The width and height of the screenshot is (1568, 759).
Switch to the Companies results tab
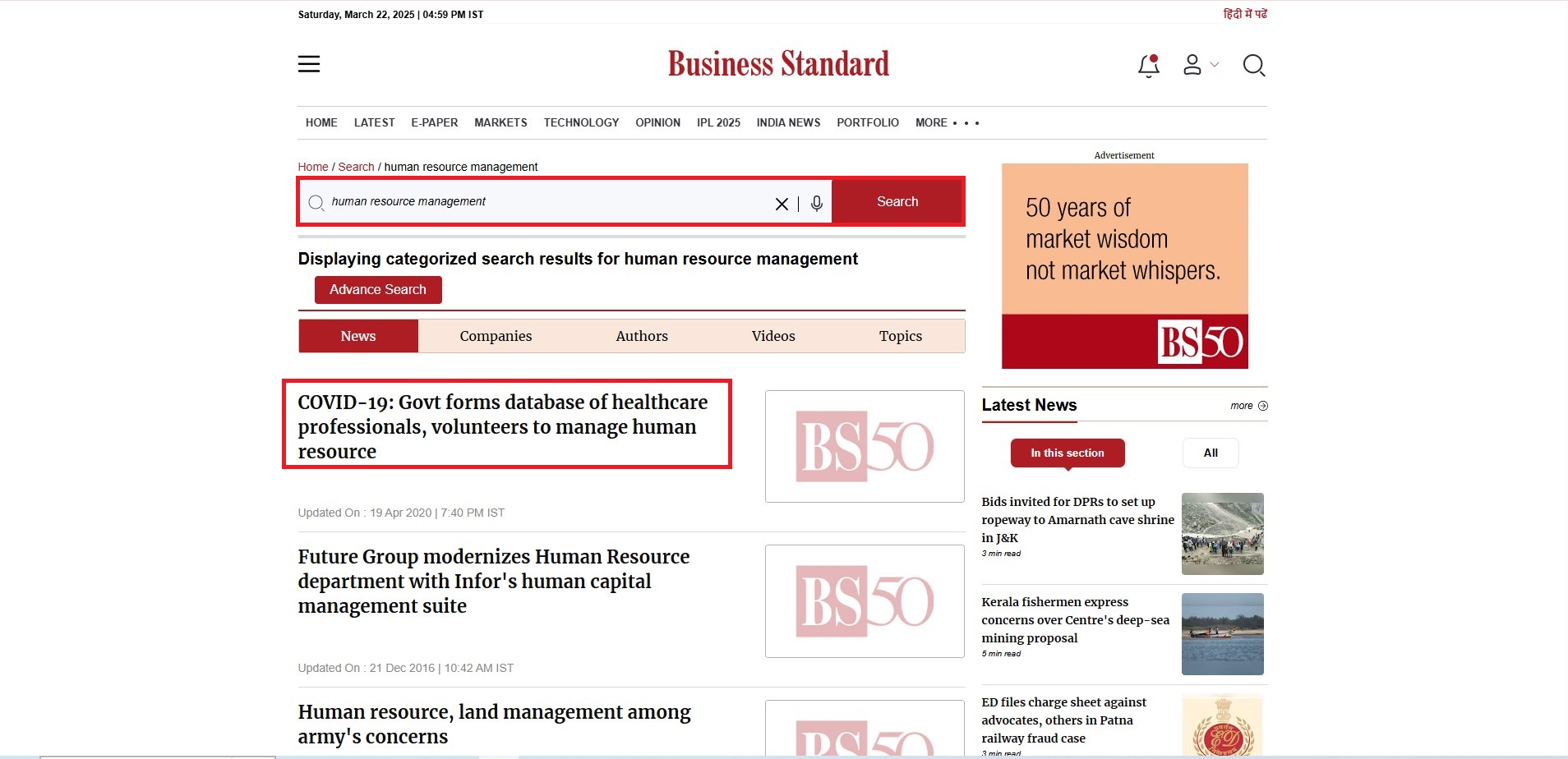(x=496, y=336)
